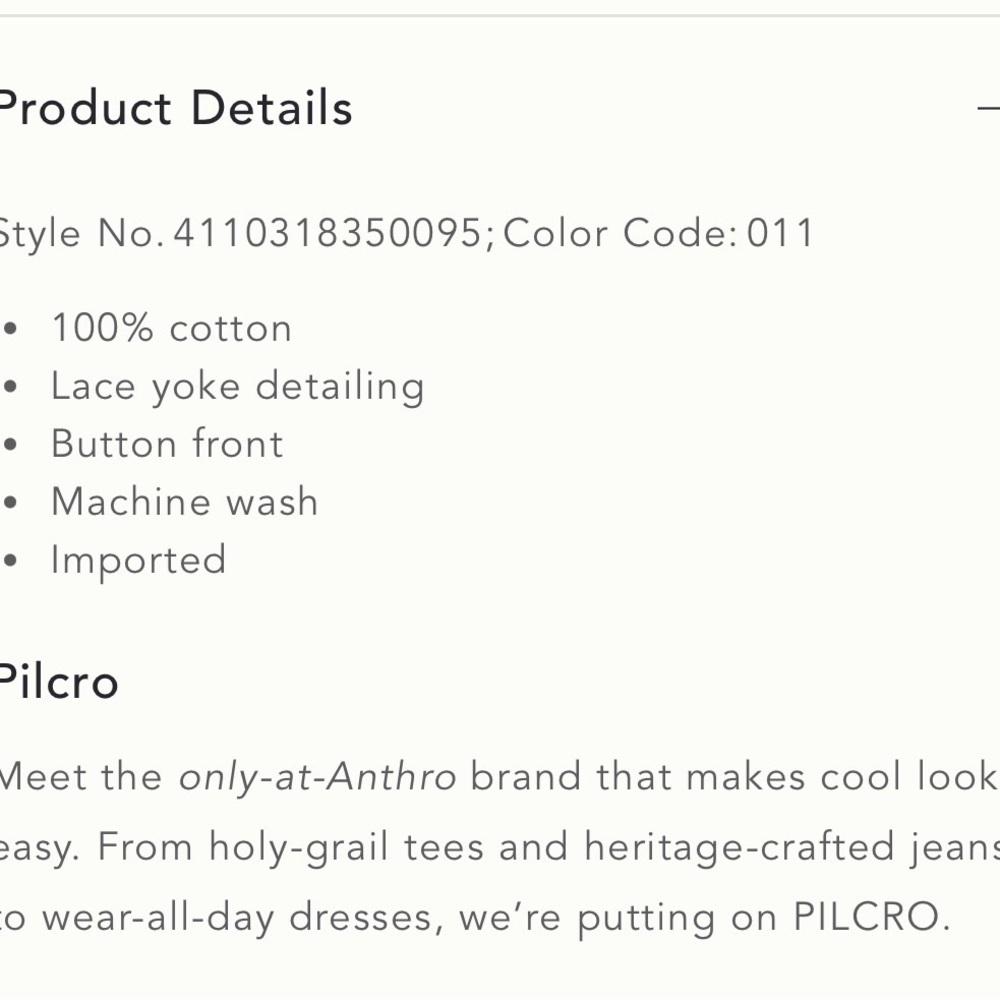Click the Pilcro brand heading
Screen dimensions: 1000x1000
point(59,682)
